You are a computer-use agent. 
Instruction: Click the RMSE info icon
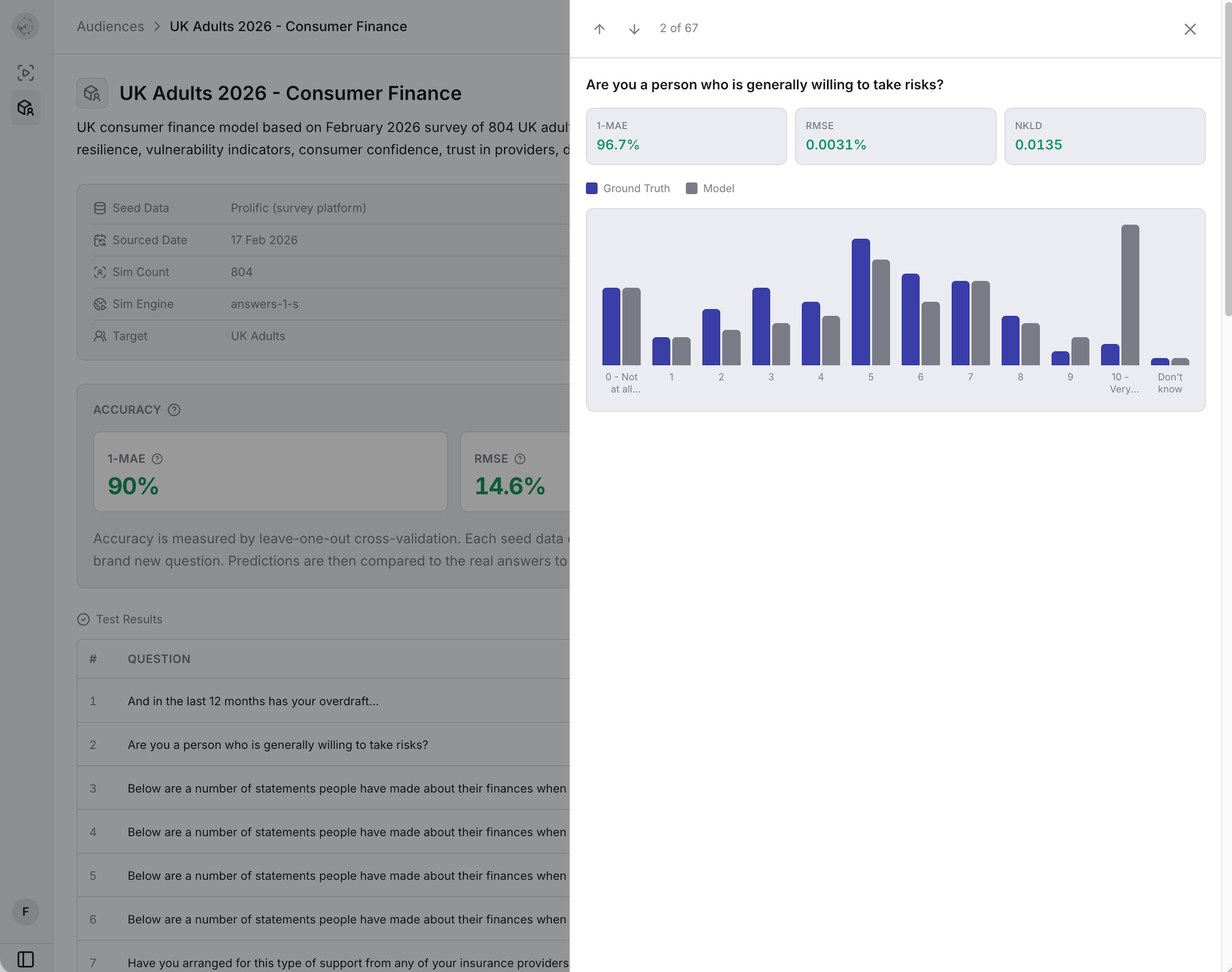click(x=519, y=459)
